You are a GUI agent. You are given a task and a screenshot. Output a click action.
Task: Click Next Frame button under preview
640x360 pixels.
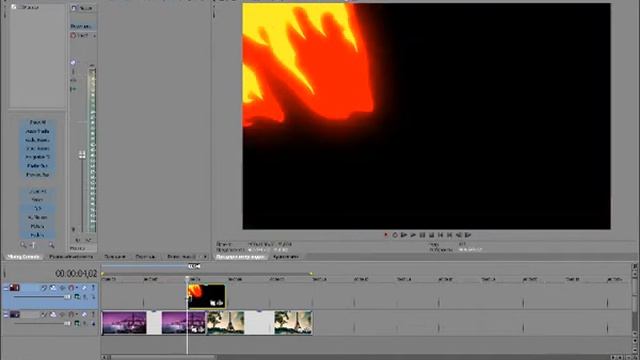(468, 235)
